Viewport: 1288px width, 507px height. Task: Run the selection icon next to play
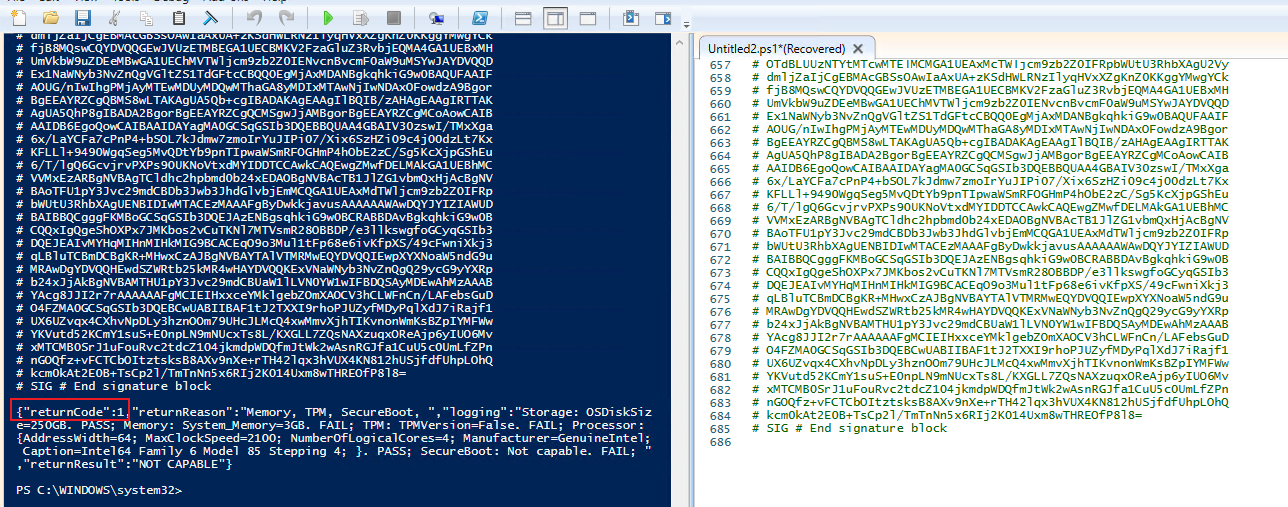pos(360,18)
